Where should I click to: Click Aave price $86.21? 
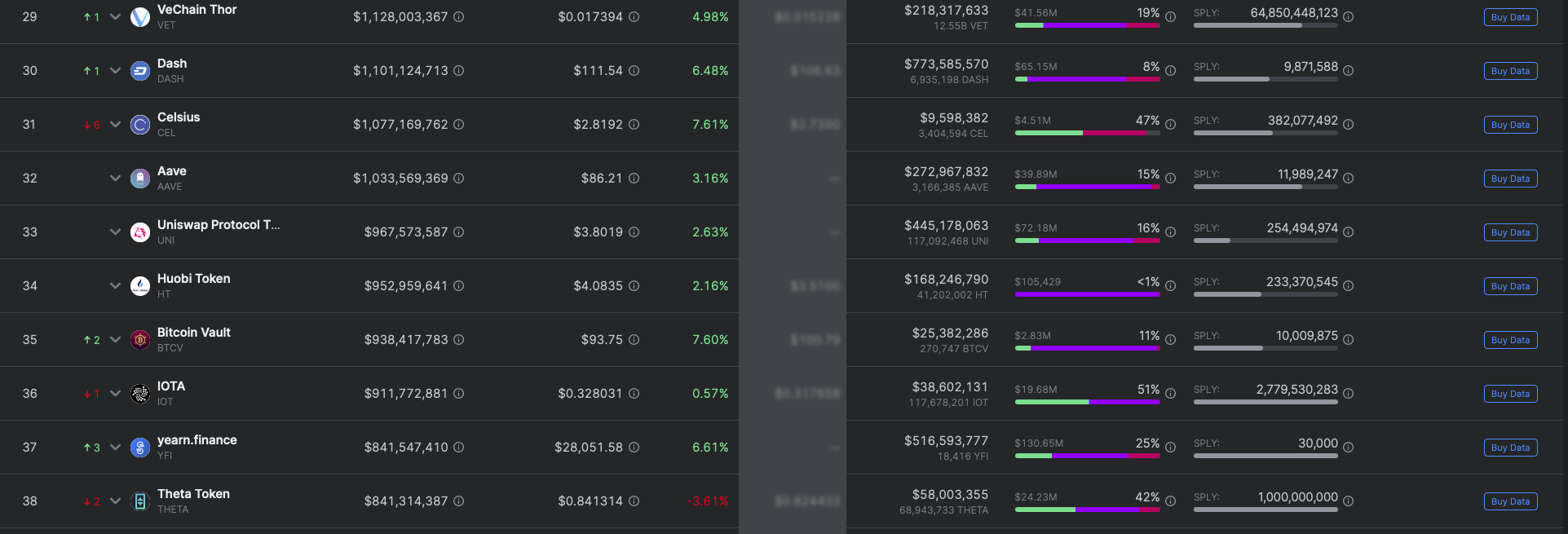tap(602, 179)
